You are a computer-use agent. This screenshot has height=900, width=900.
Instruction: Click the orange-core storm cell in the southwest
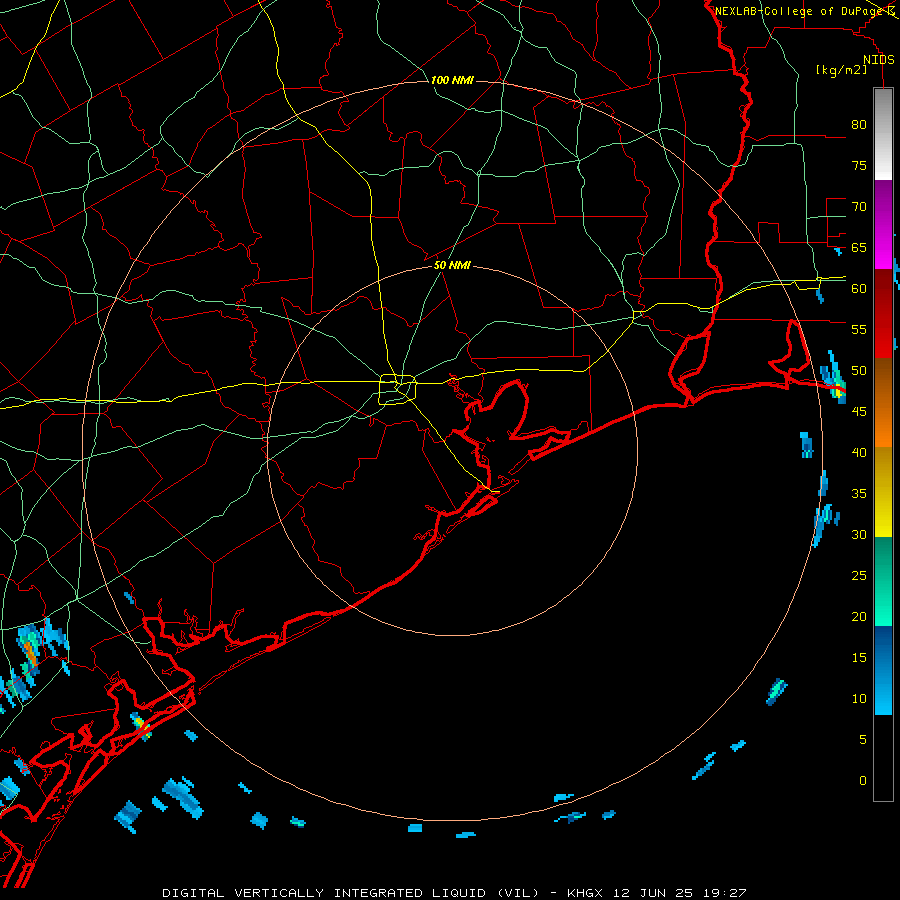(30, 655)
